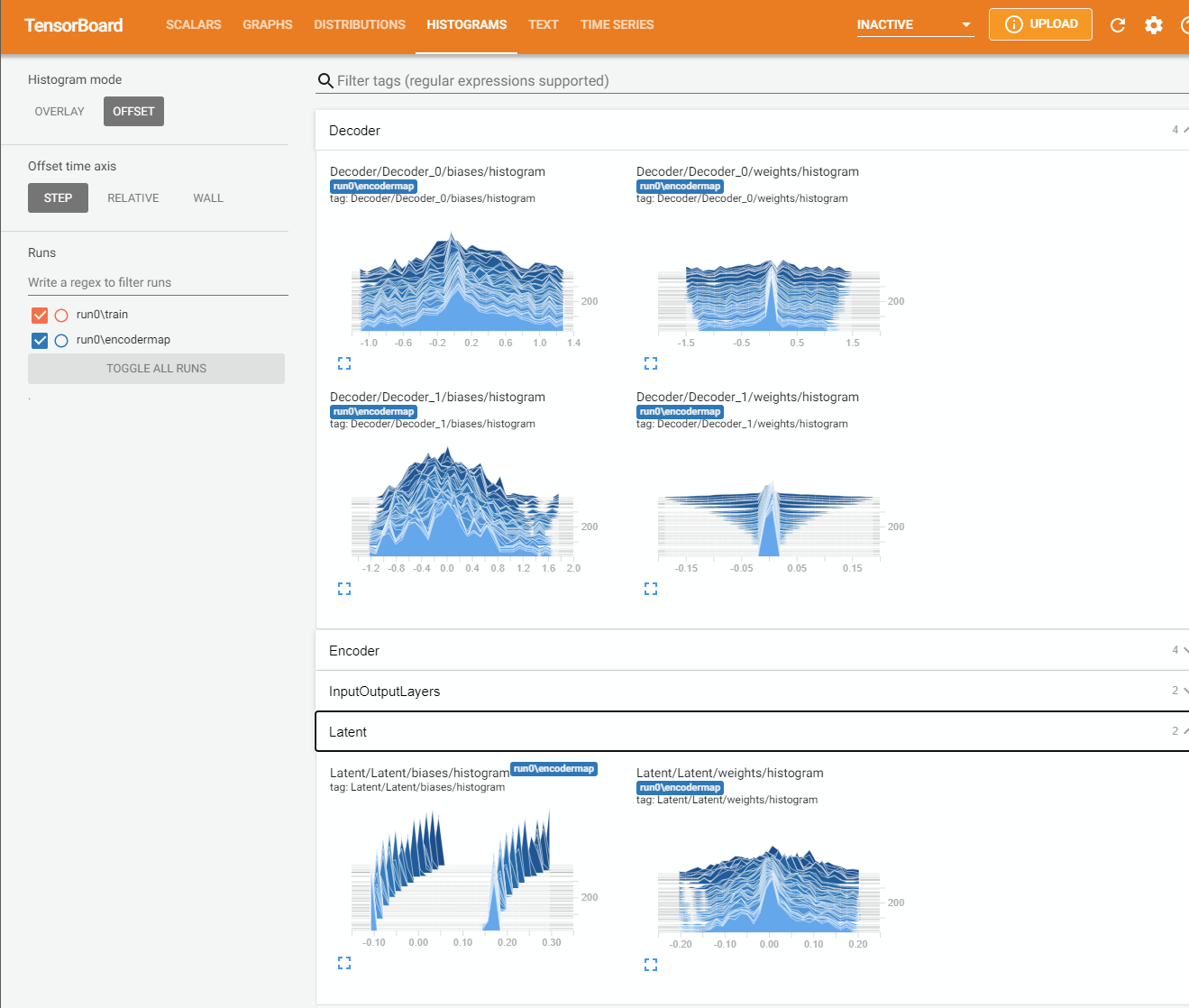Expand Decoder_0 weights histogram to full size
The image size is (1189, 1008).
(x=651, y=363)
